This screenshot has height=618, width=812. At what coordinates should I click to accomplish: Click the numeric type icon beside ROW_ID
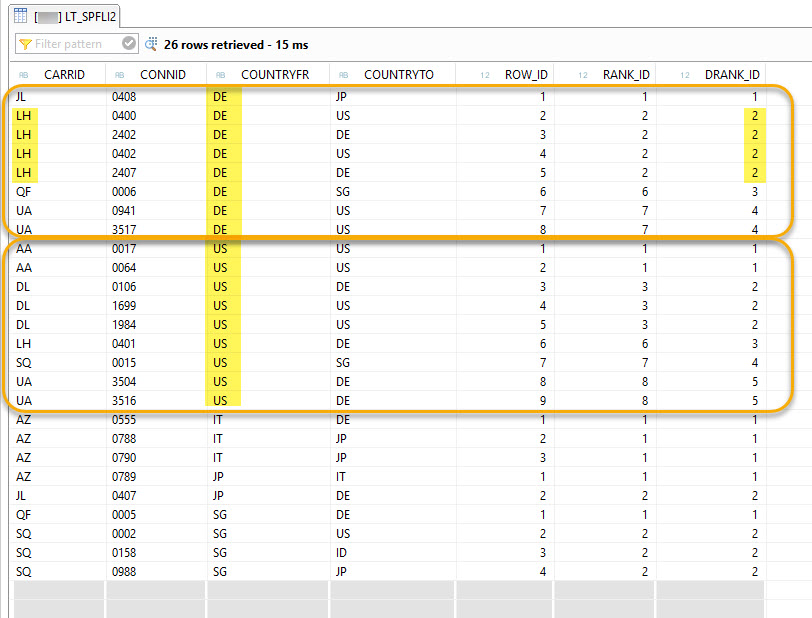click(484, 75)
